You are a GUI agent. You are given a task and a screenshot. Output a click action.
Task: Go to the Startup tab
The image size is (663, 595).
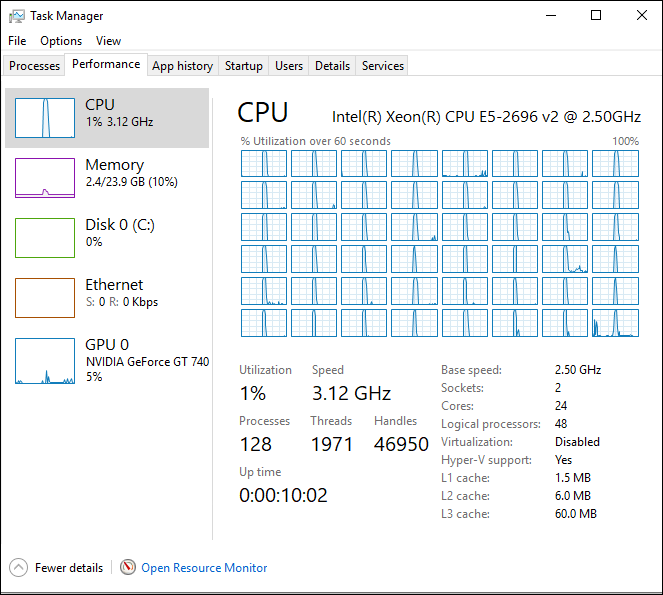click(244, 66)
